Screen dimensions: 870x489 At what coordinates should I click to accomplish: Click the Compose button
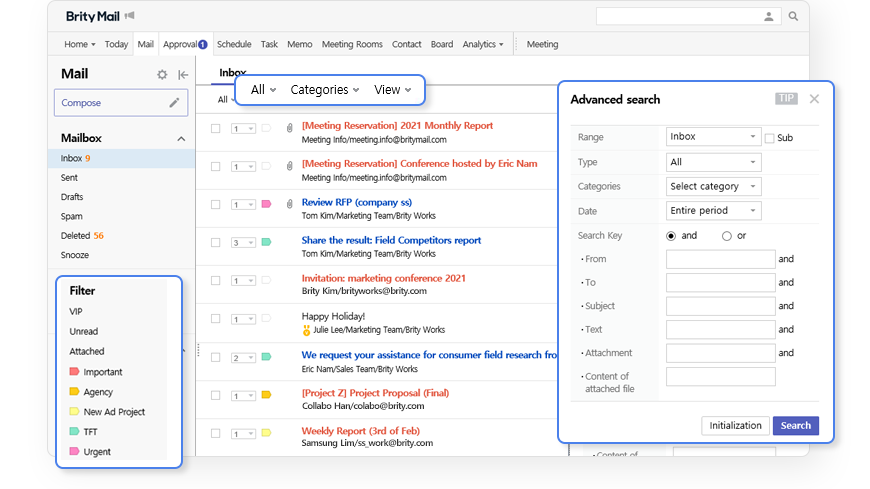click(121, 103)
